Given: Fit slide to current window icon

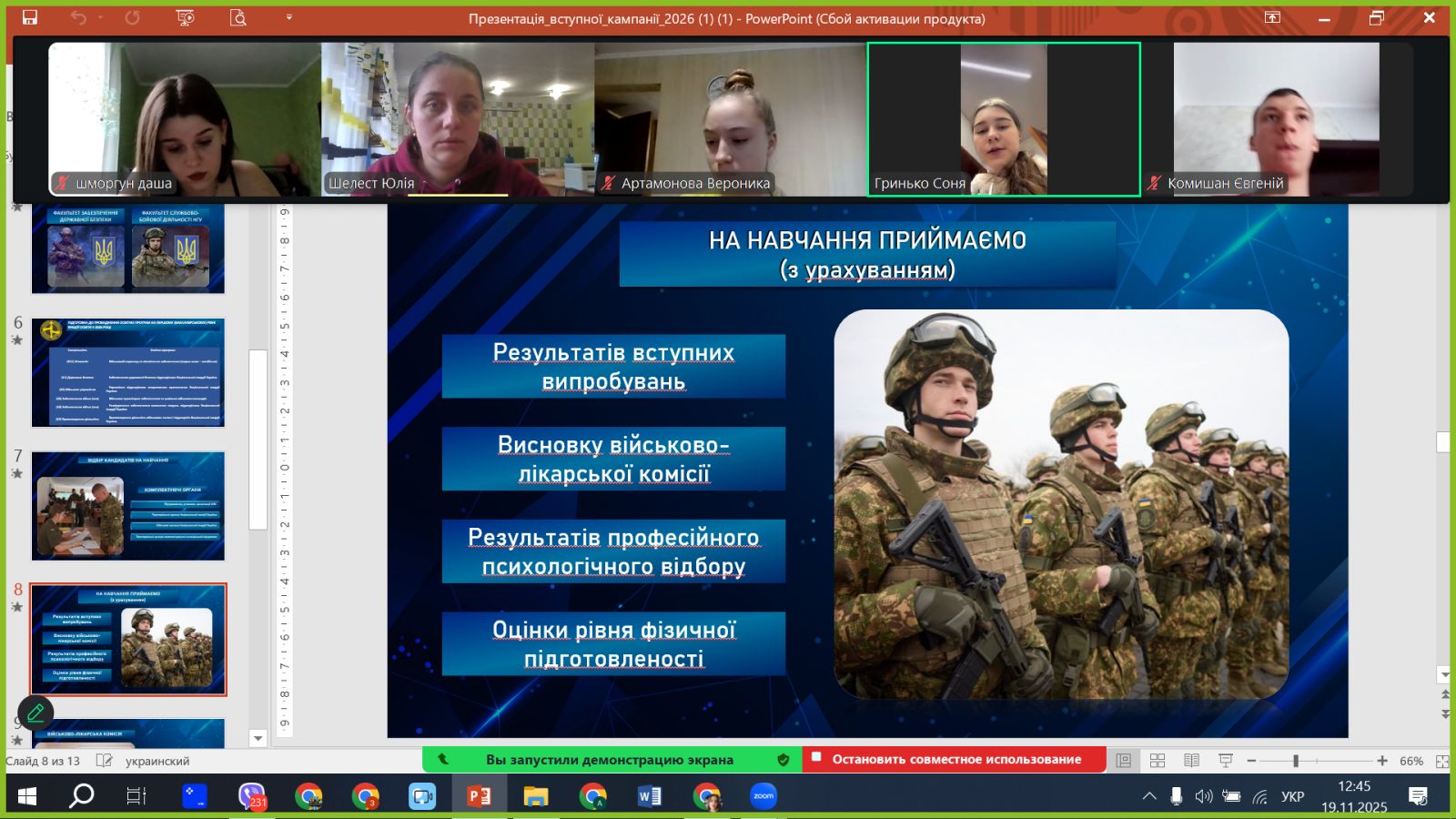Looking at the screenshot, I should 1442,761.
